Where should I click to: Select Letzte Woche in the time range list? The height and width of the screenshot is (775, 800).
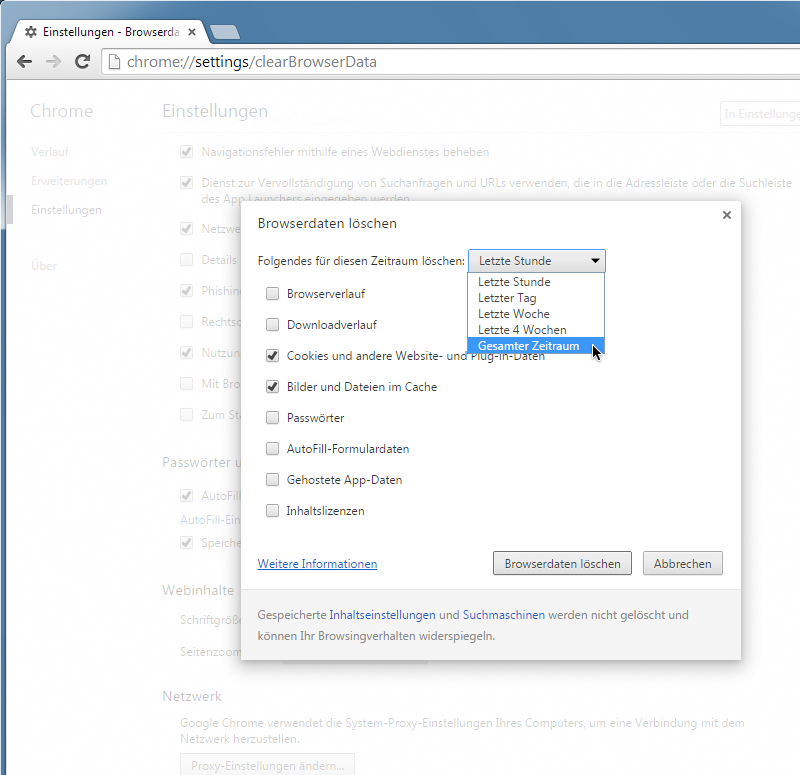[x=536, y=314]
